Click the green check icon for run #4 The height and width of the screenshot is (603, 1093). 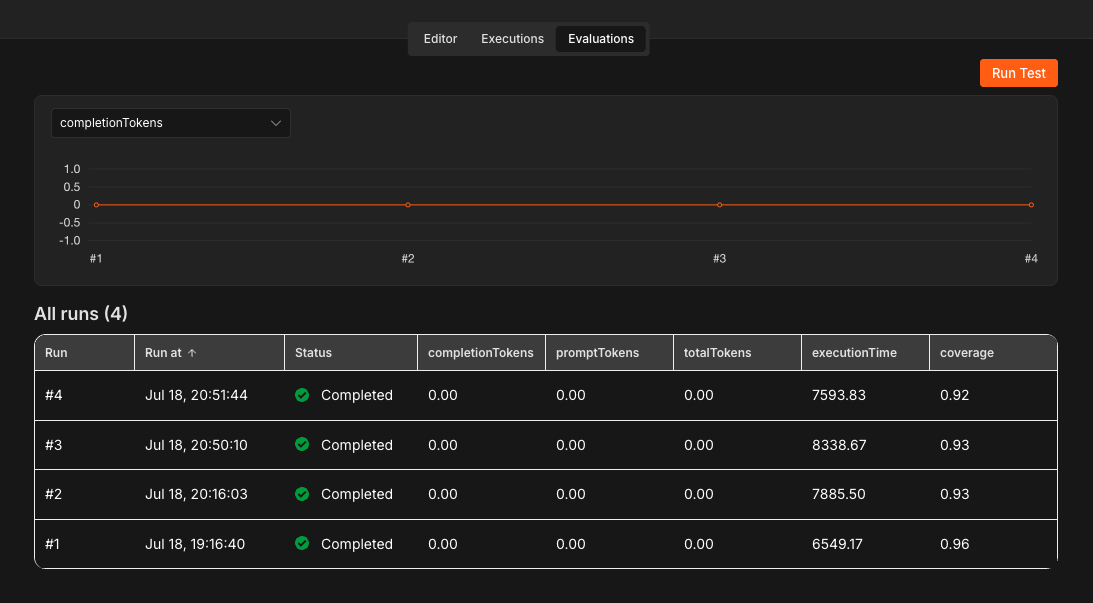coord(302,395)
